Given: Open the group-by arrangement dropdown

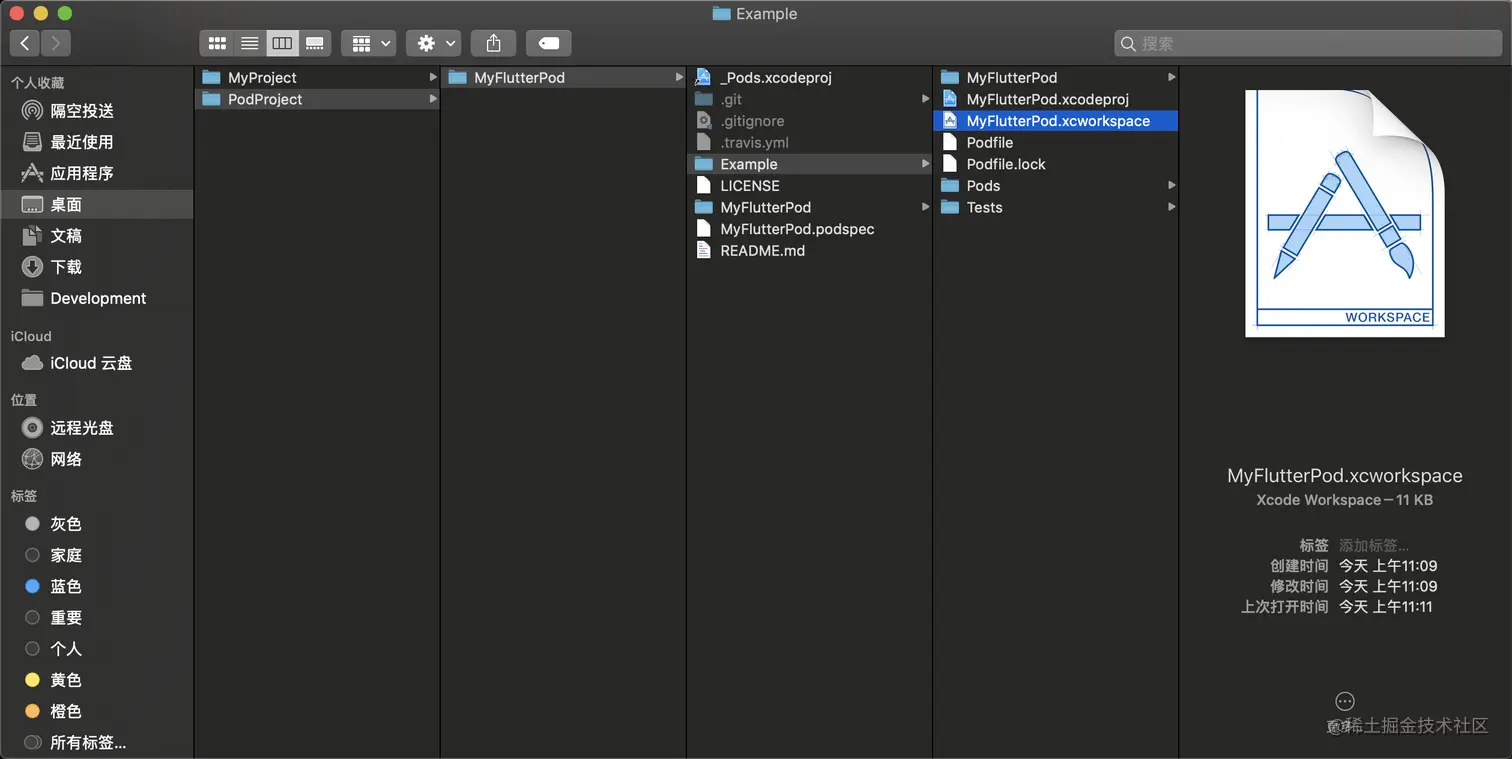Looking at the screenshot, I should [x=369, y=43].
